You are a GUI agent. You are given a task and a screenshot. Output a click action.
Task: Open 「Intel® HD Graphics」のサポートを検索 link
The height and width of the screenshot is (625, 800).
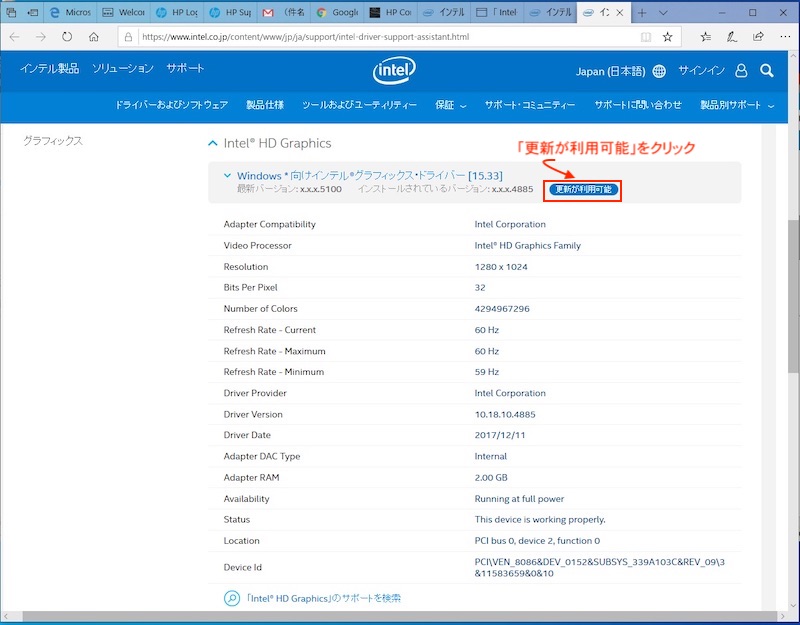point(323,598)
